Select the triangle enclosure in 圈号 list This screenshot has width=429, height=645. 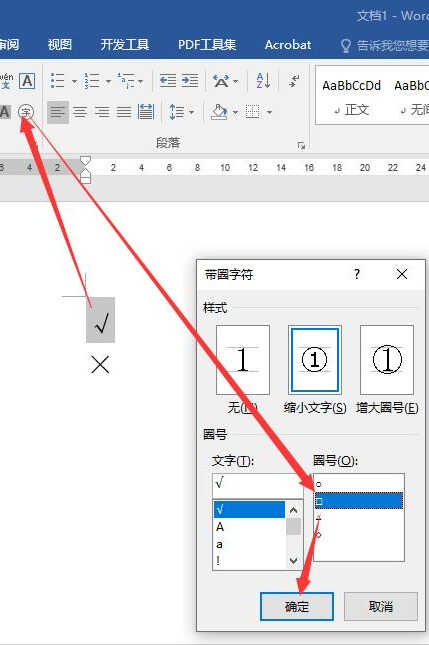pos(359,518)
